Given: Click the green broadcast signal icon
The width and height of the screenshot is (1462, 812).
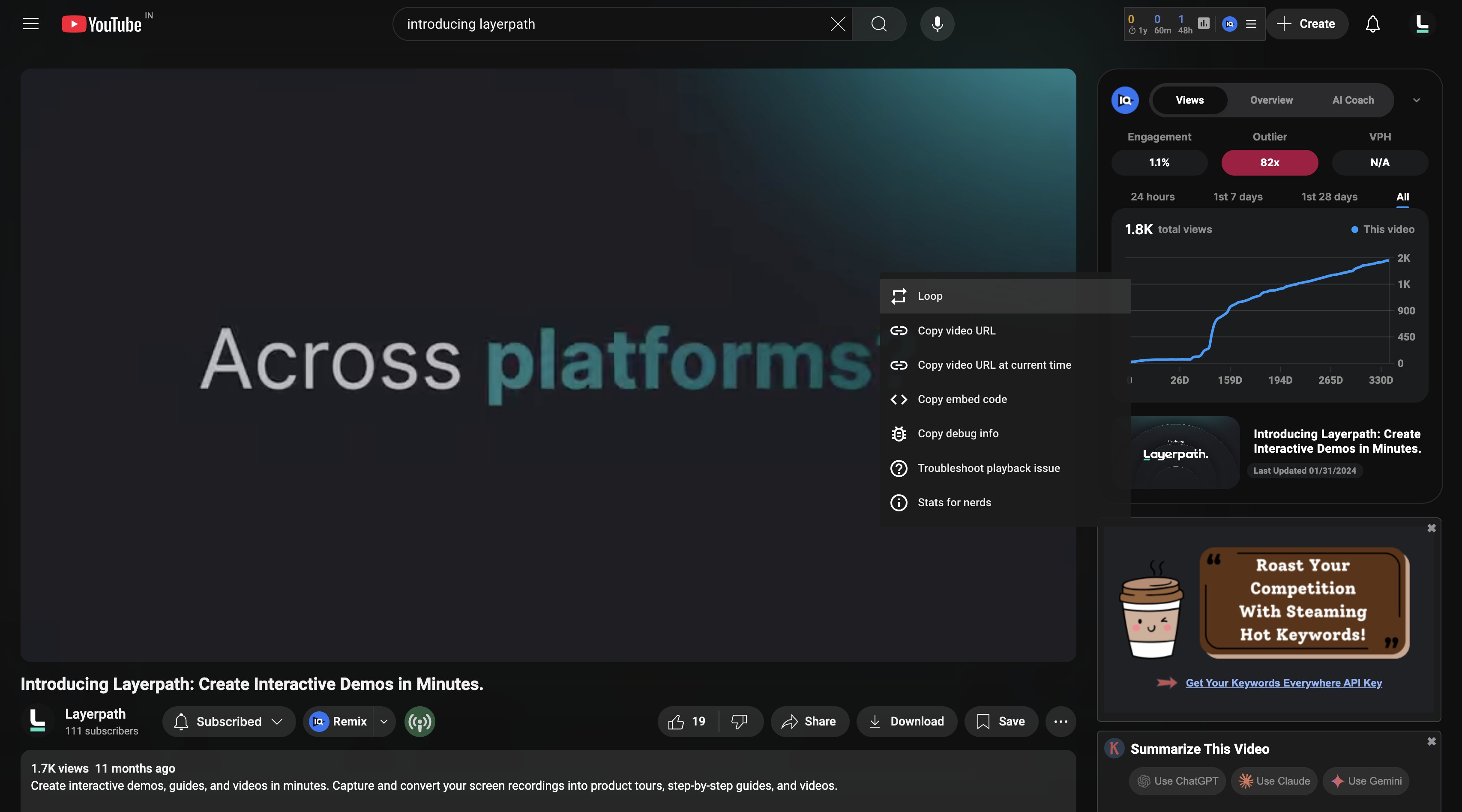Looking at the screenshot, I should [x=420, y=721].
